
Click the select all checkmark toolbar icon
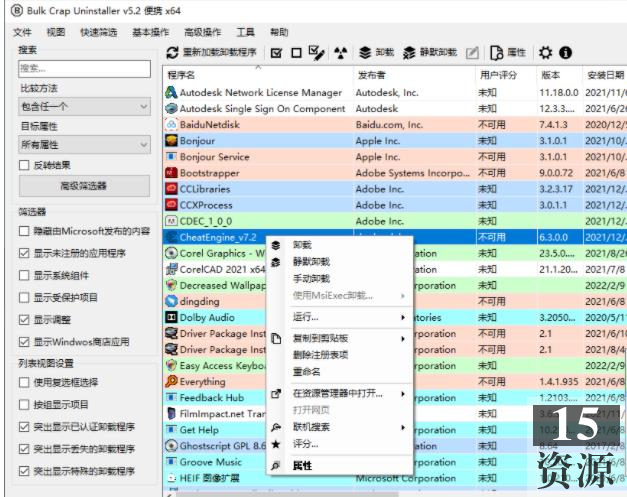[x=276, y=53]
